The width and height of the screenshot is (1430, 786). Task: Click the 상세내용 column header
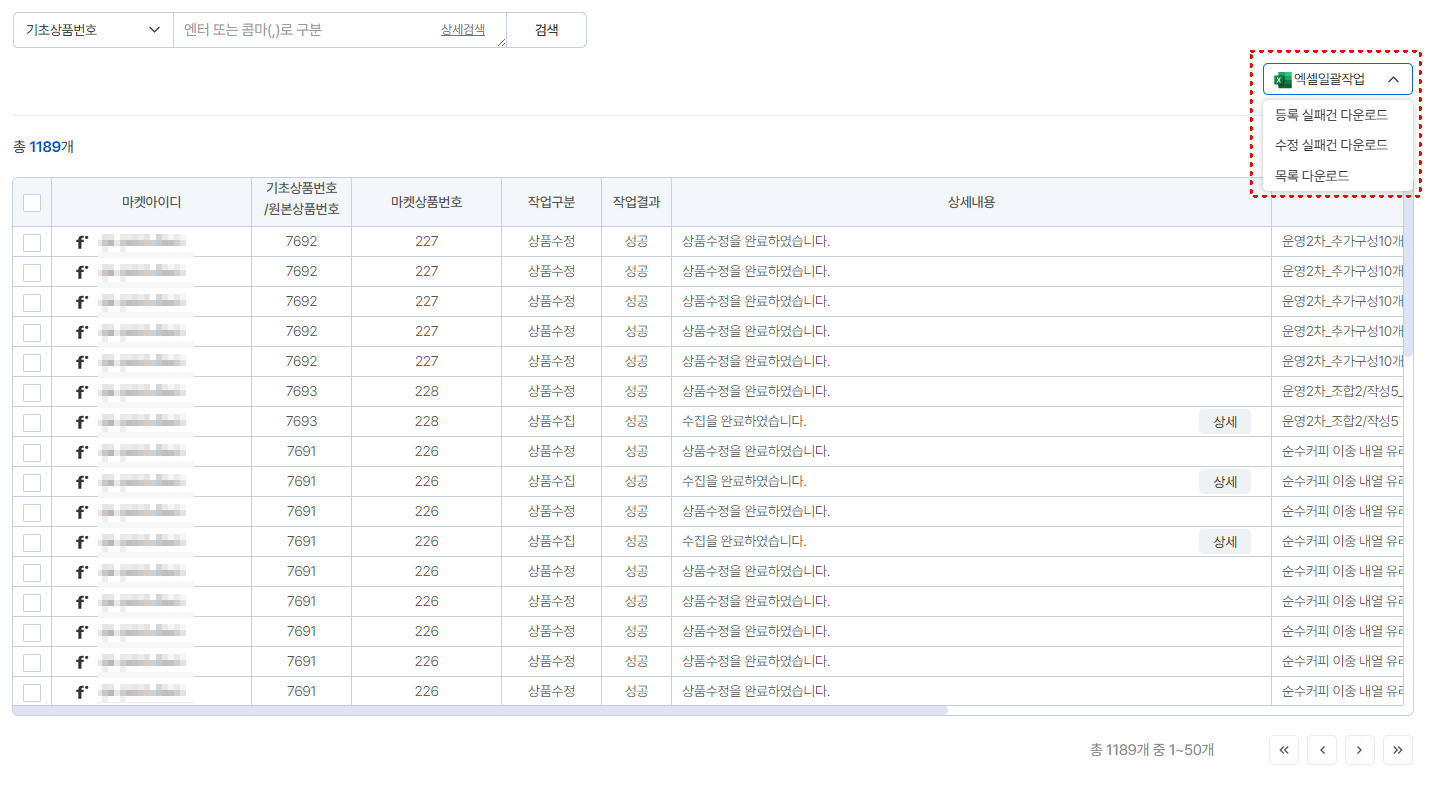click(x=971, y=202)
